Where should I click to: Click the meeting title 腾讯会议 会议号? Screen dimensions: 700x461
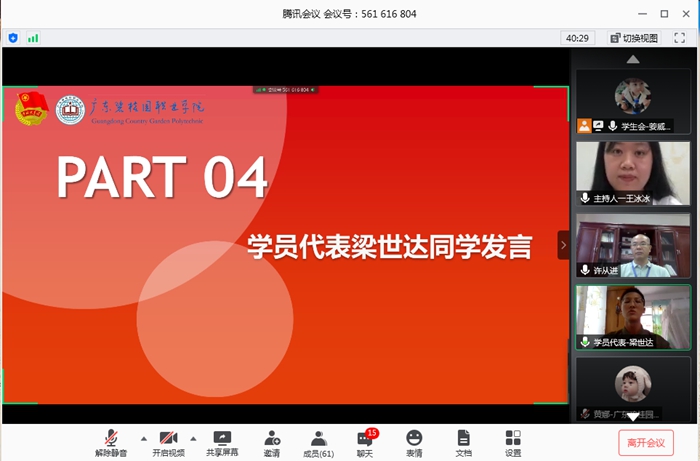pos(349,14)
